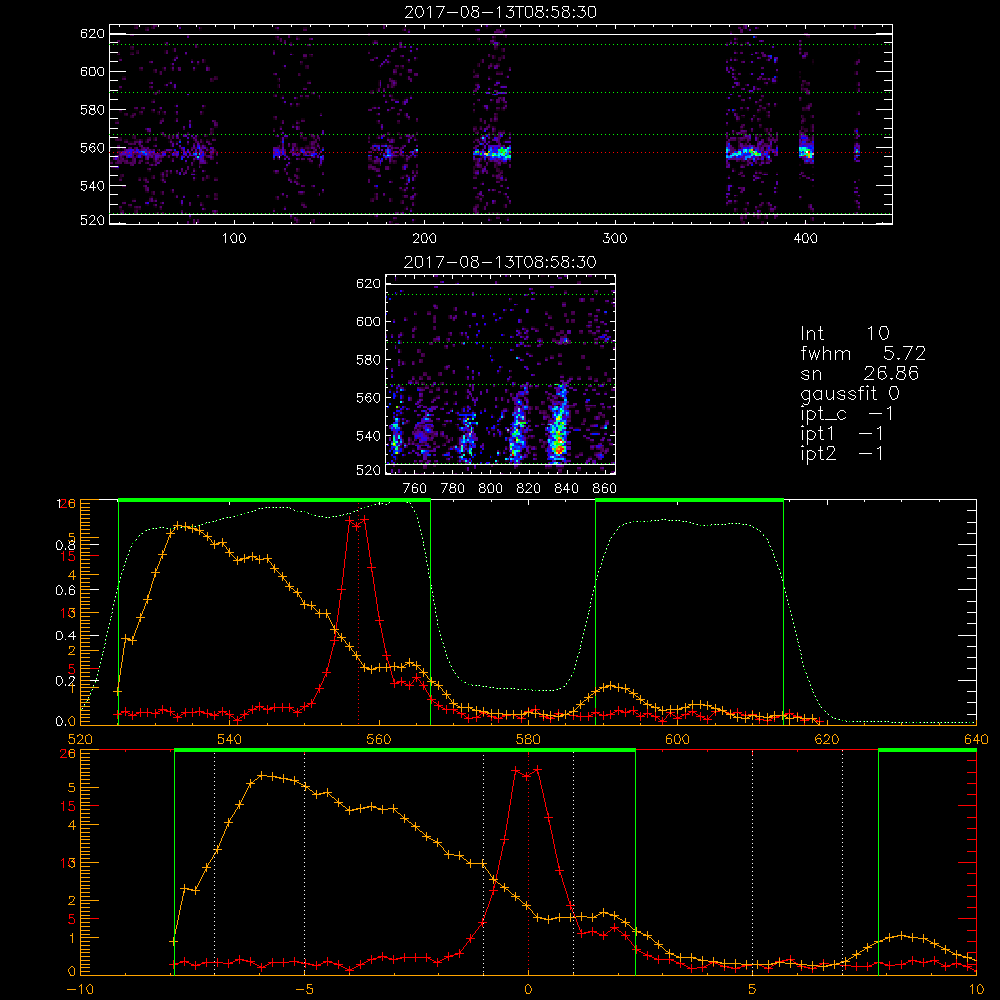Select the 'ipt_c -1' readout text
The height and width of the screenshot is (1000, 1000).
pyautogui.click(x=847, y=414)
